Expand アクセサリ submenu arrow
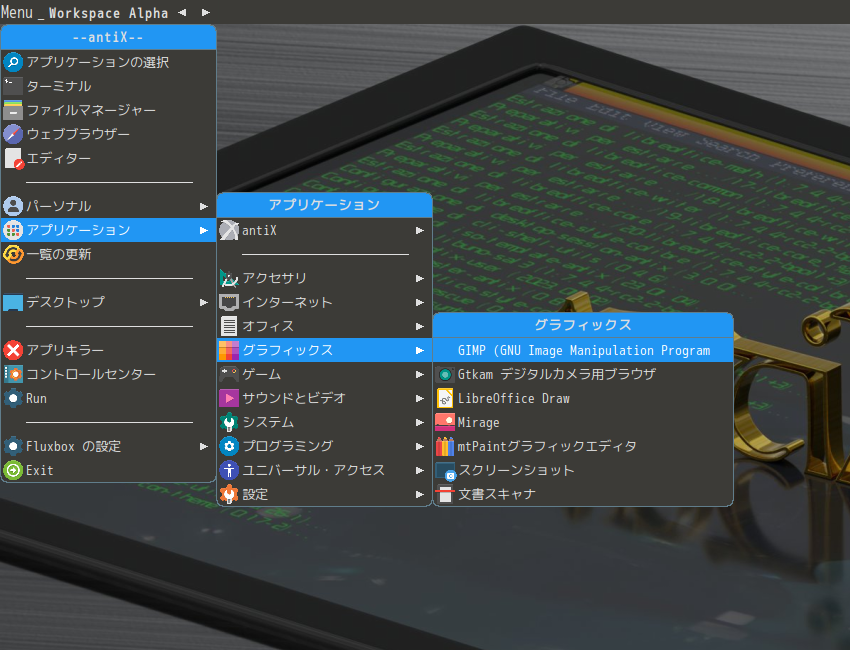 tap(420, 278)
